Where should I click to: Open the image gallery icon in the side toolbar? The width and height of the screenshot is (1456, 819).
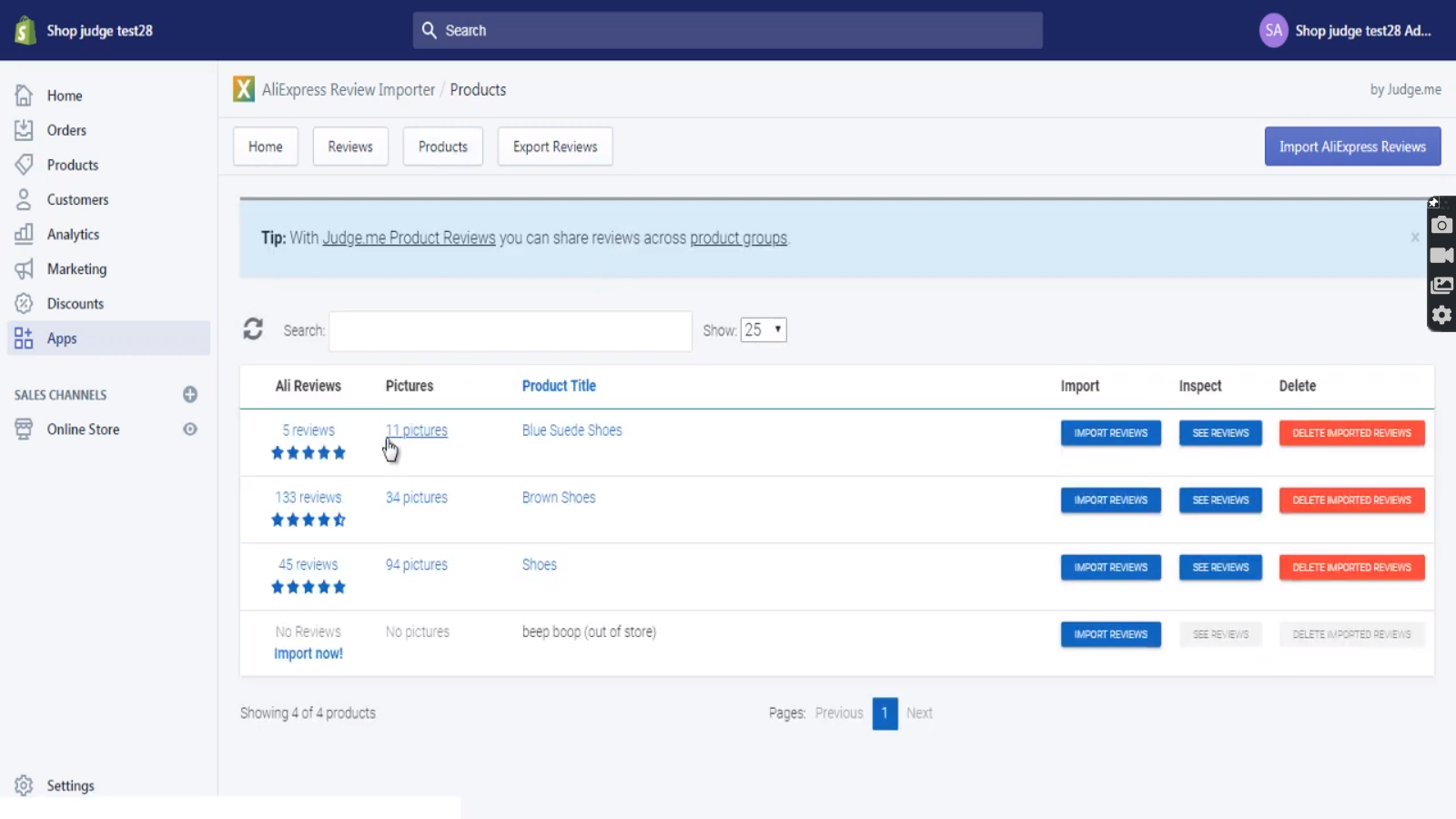(x=1441, y=286)
